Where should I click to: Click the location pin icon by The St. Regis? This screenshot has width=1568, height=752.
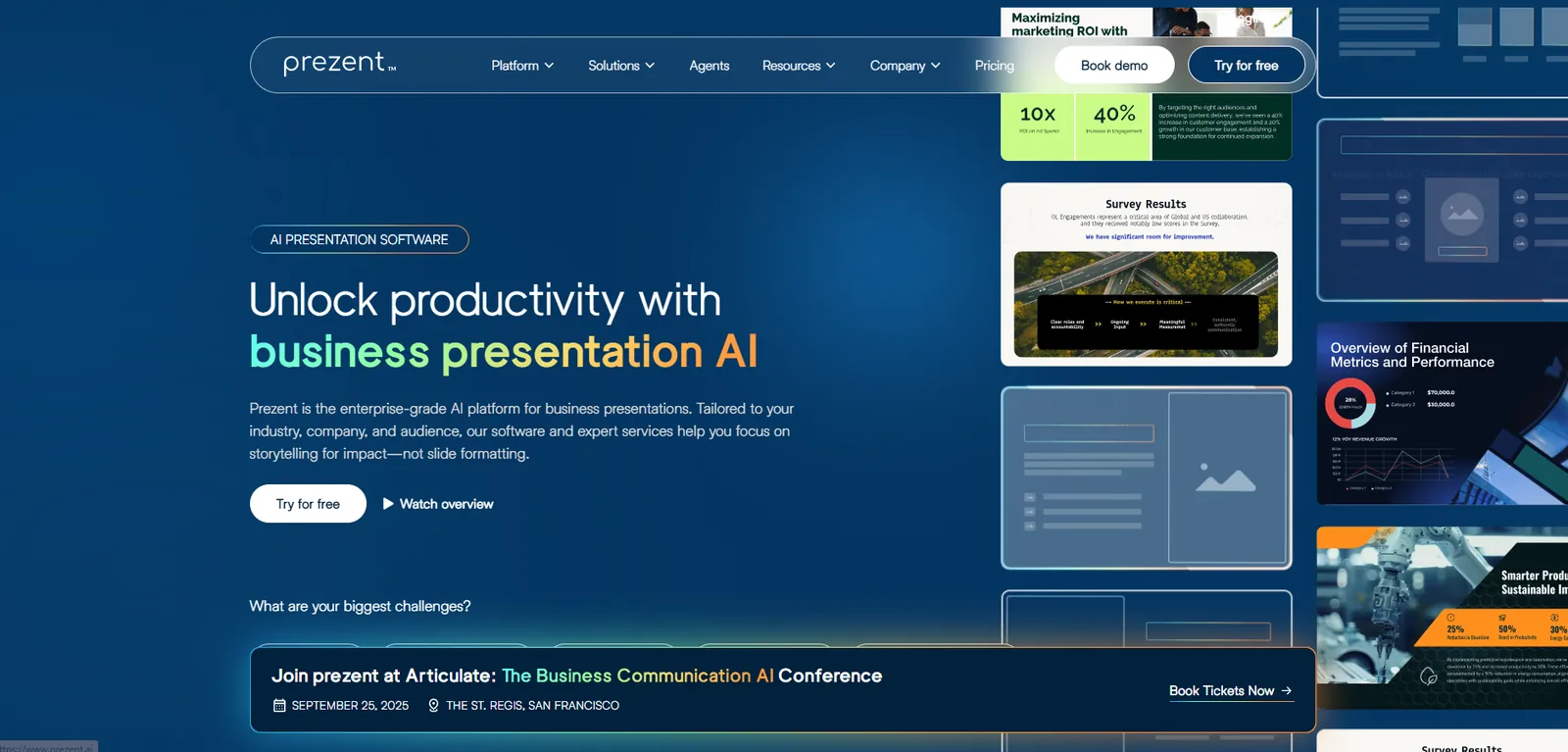(x=433, y=705)
